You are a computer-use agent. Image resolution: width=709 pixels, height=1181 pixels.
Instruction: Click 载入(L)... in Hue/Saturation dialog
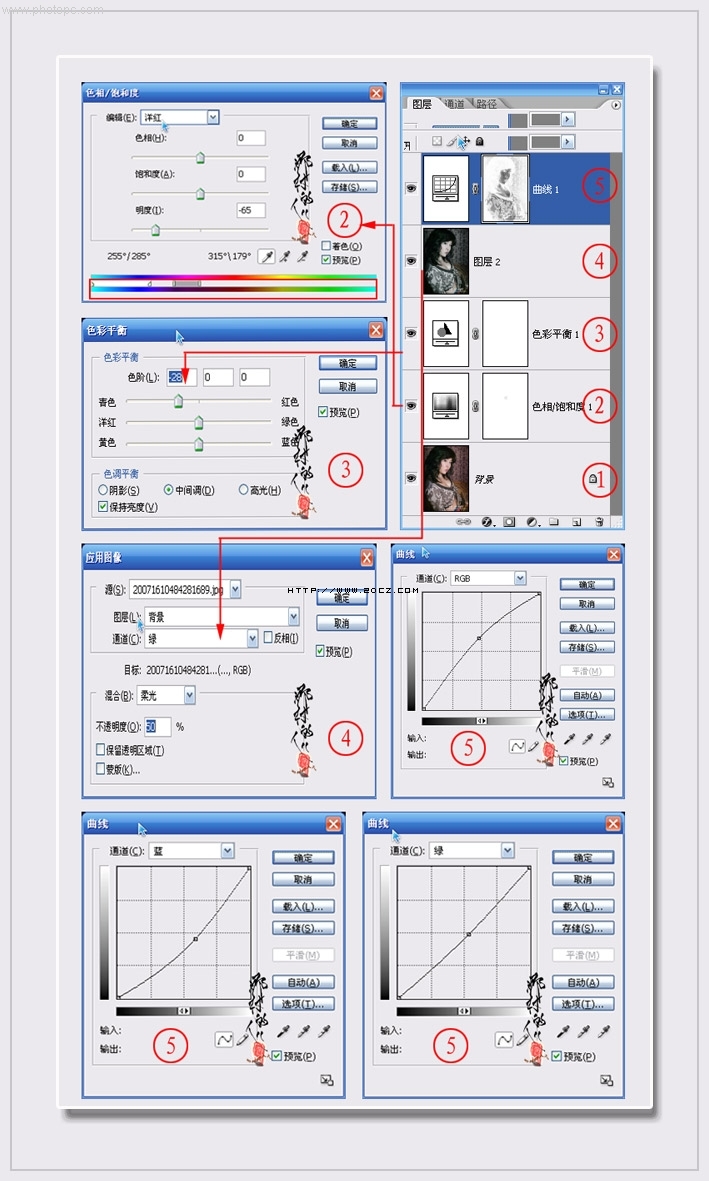click(350, 167)
